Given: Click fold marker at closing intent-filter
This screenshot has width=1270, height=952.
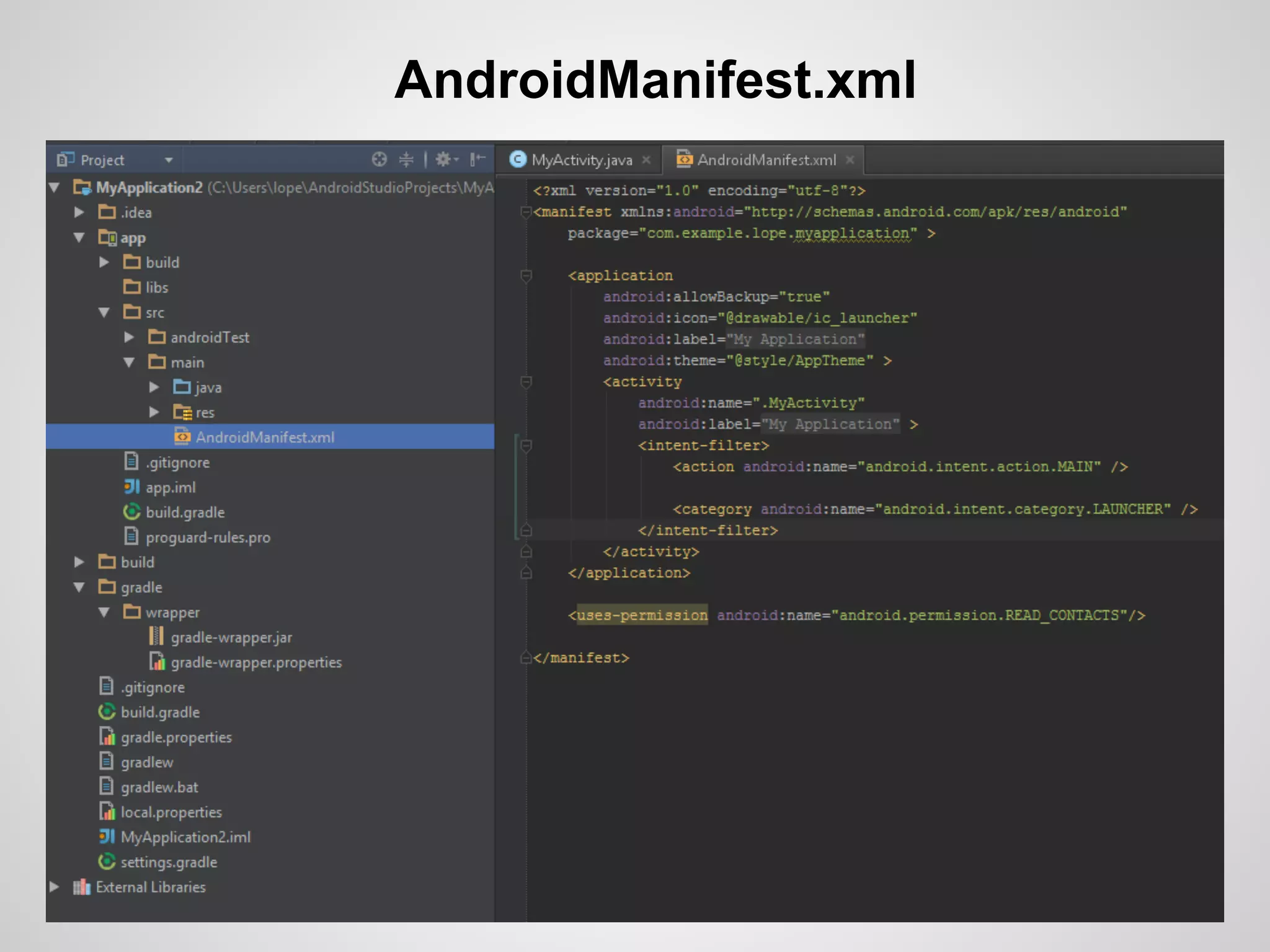Looking at the screenshot, I should [x=526, y=530].
